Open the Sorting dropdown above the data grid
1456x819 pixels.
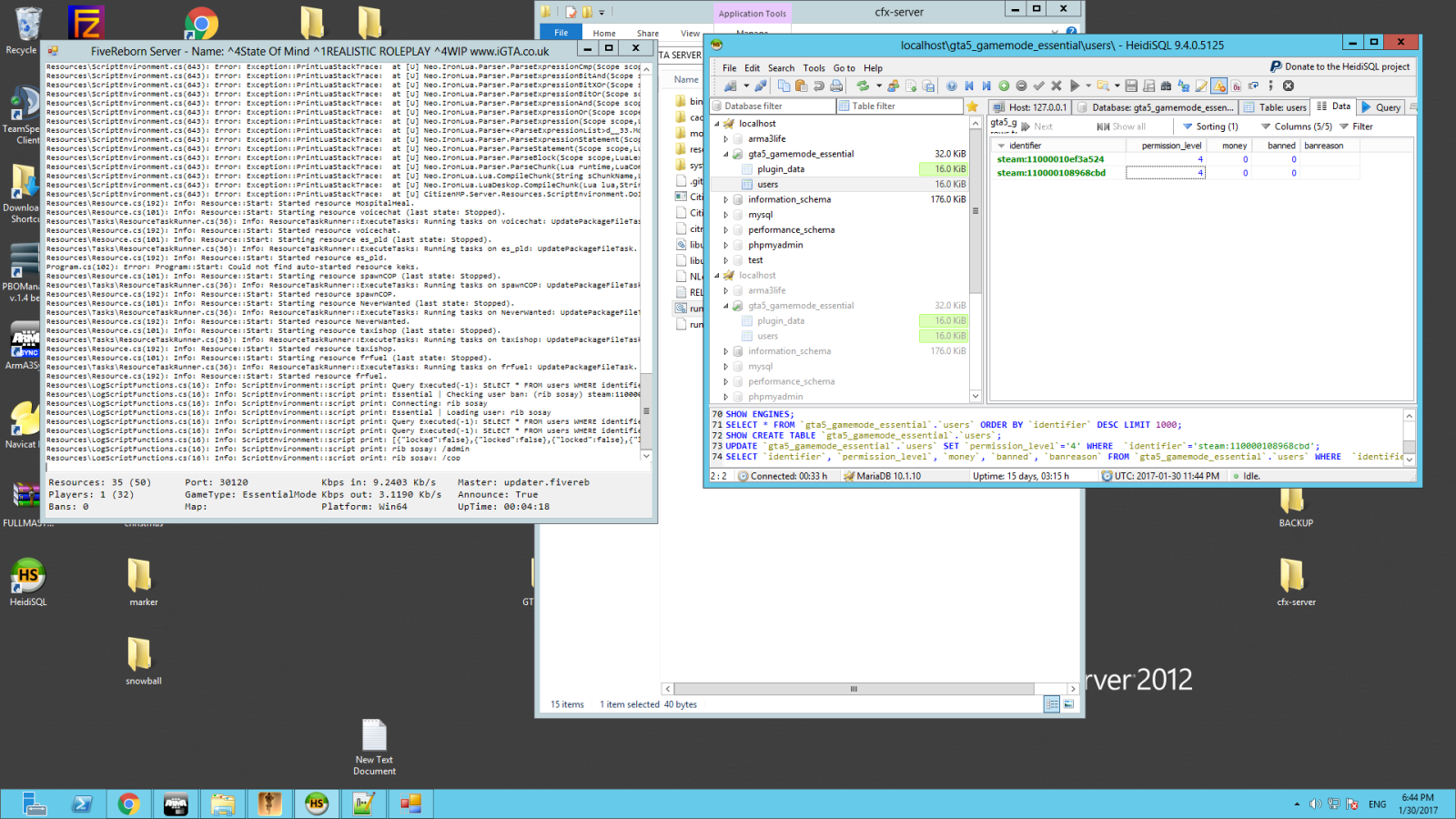(1211, 126)
